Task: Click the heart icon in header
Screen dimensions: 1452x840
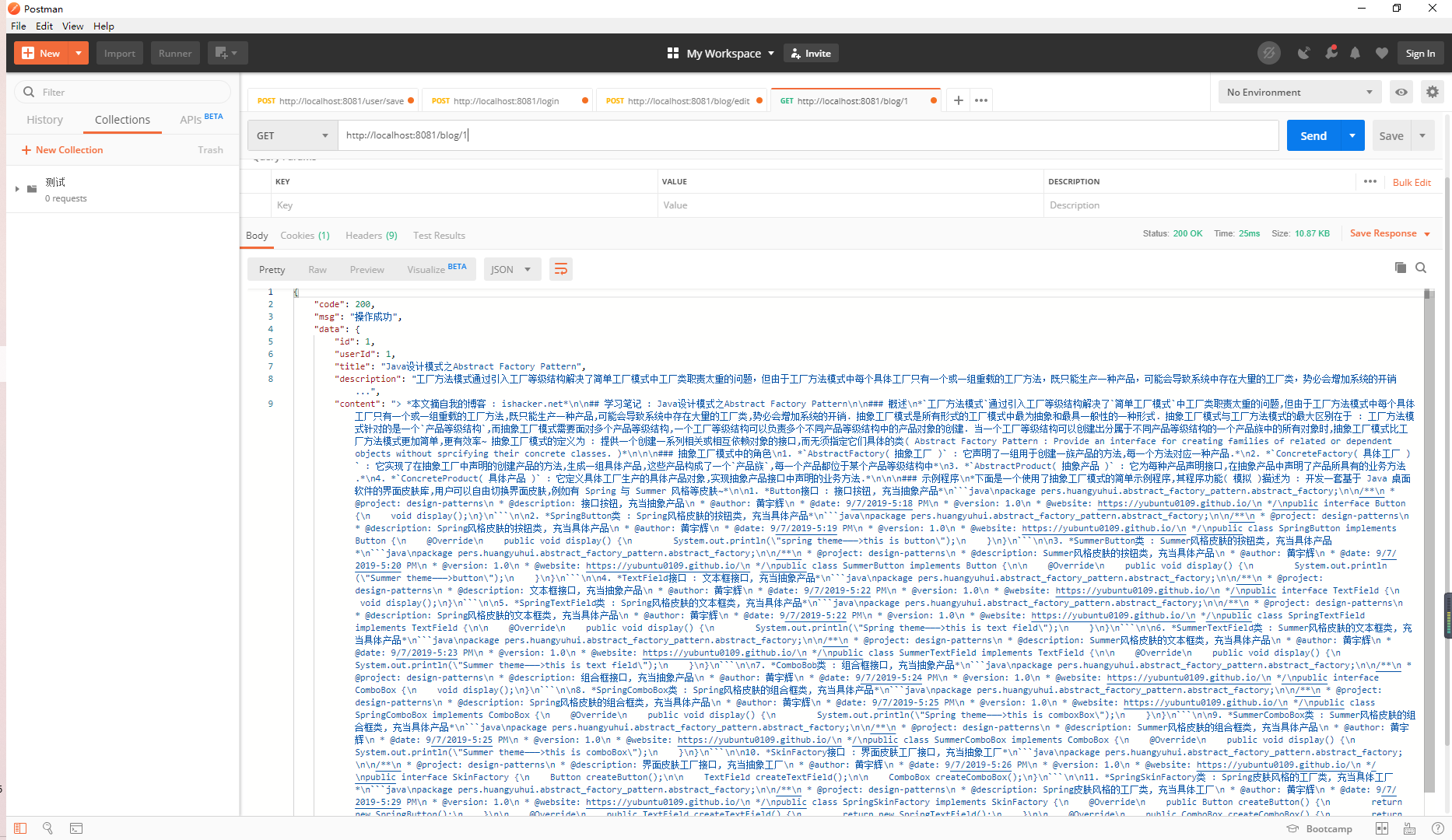Action: point(1381,53)
